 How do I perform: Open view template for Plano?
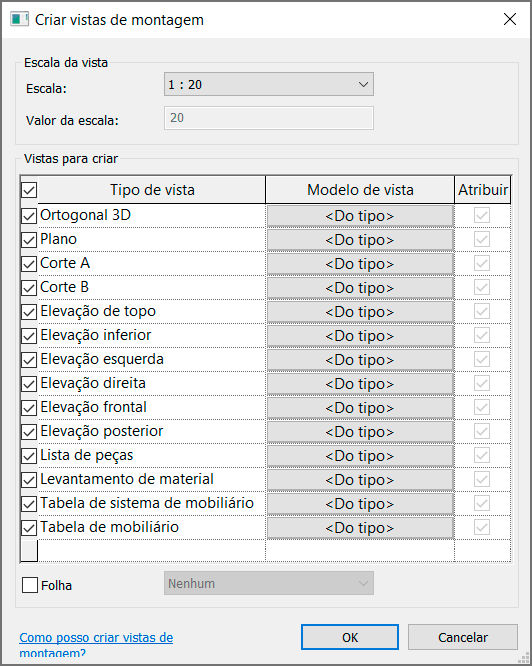pos(360,240)
